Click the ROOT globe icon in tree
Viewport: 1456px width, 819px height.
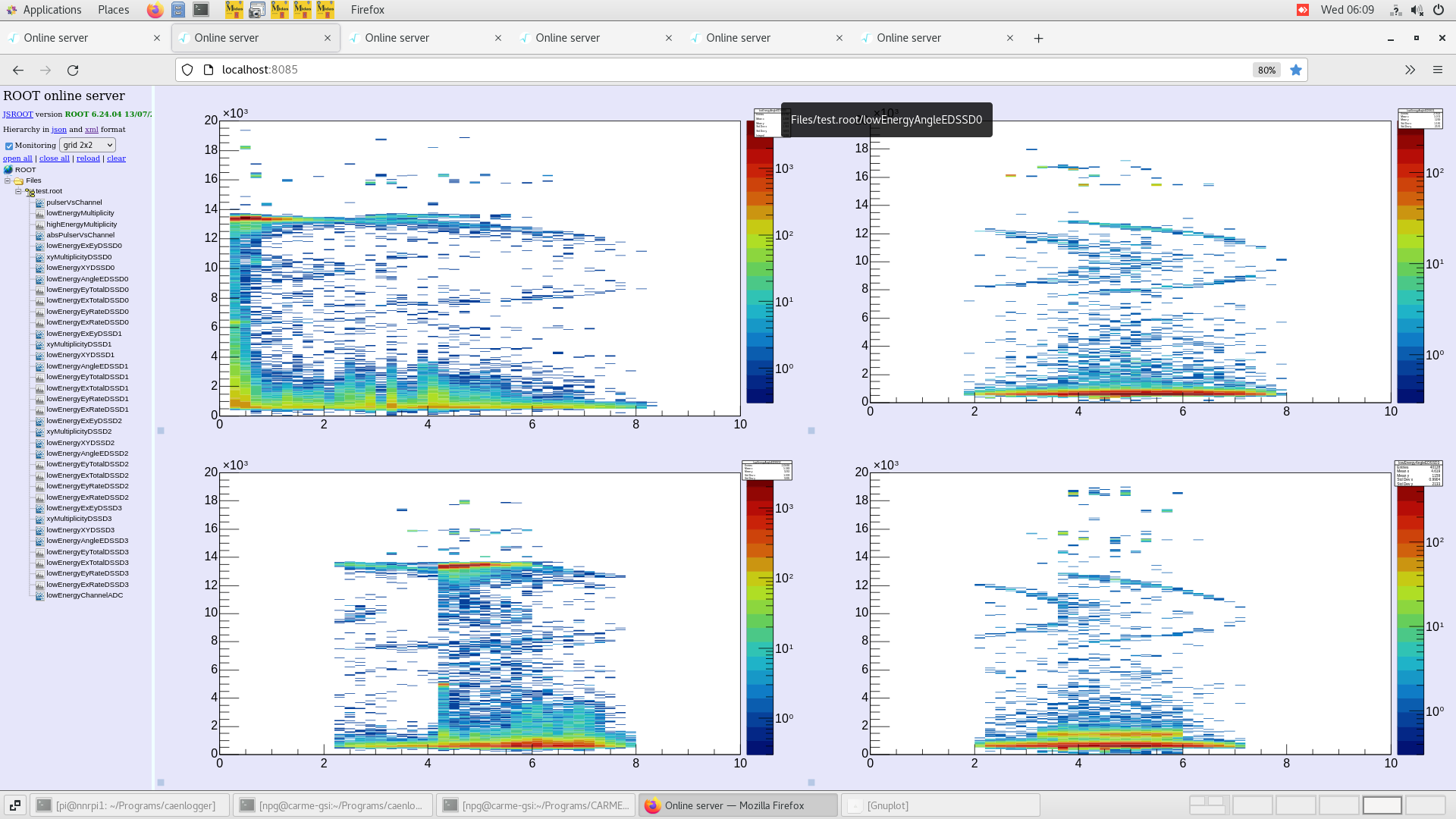pyautogui.click(x=8, y=170)
